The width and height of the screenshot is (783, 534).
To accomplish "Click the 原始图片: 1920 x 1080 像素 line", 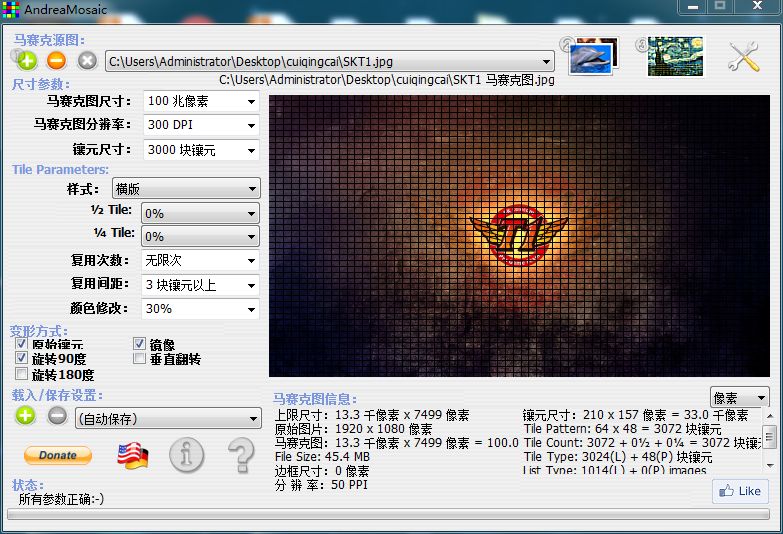I will point(354,429).
